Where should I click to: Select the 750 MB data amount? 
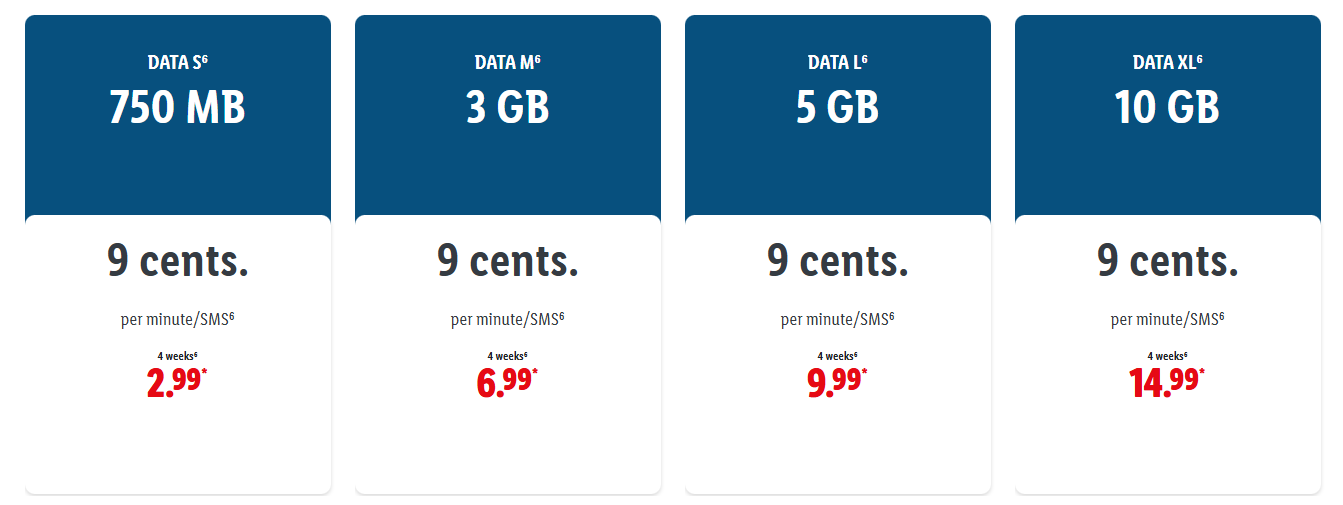pos(177,107)
